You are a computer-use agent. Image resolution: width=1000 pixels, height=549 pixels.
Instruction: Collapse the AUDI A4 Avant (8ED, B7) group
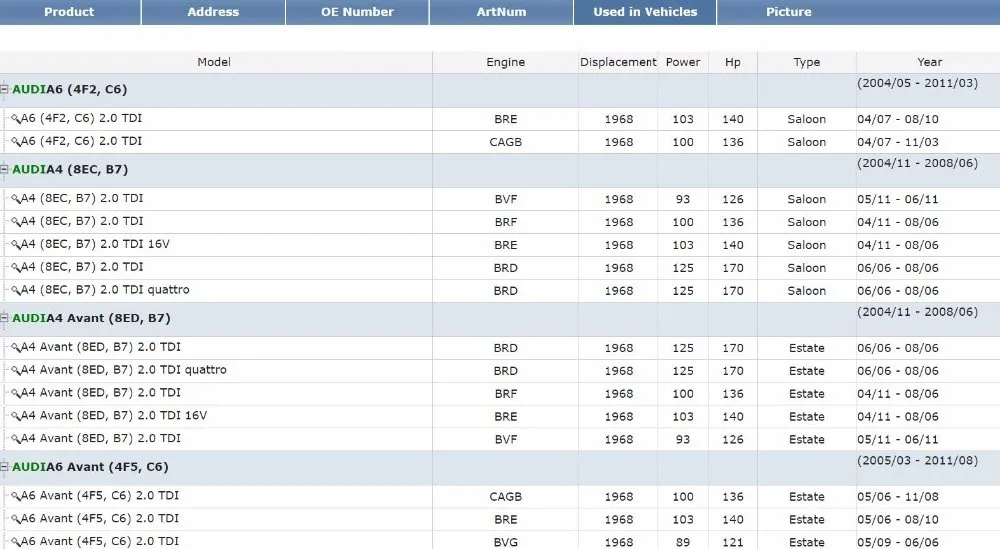coord(4,318)
